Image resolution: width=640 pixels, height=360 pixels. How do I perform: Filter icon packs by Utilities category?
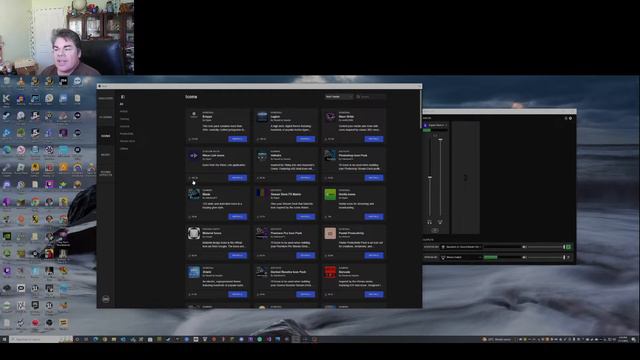(124, 149)
